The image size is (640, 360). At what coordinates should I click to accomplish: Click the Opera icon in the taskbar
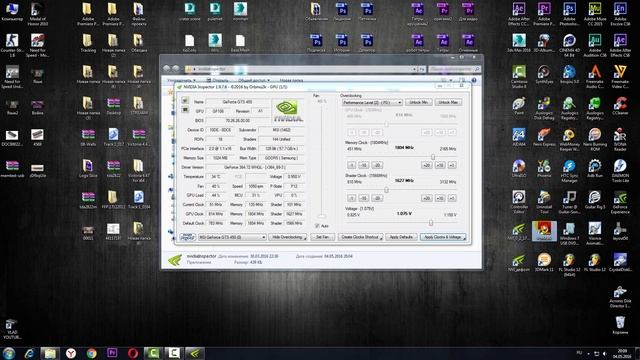[x=133, y=353]
